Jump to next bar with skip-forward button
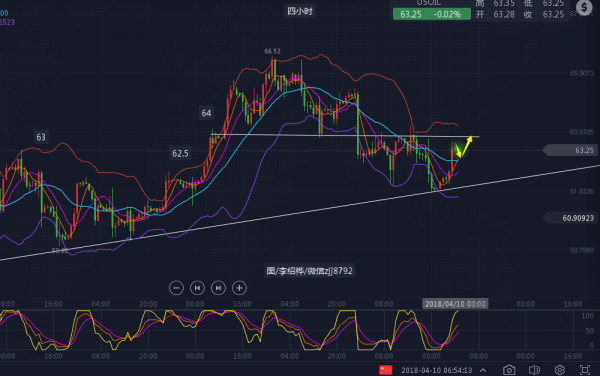 [x=218, y=288]
